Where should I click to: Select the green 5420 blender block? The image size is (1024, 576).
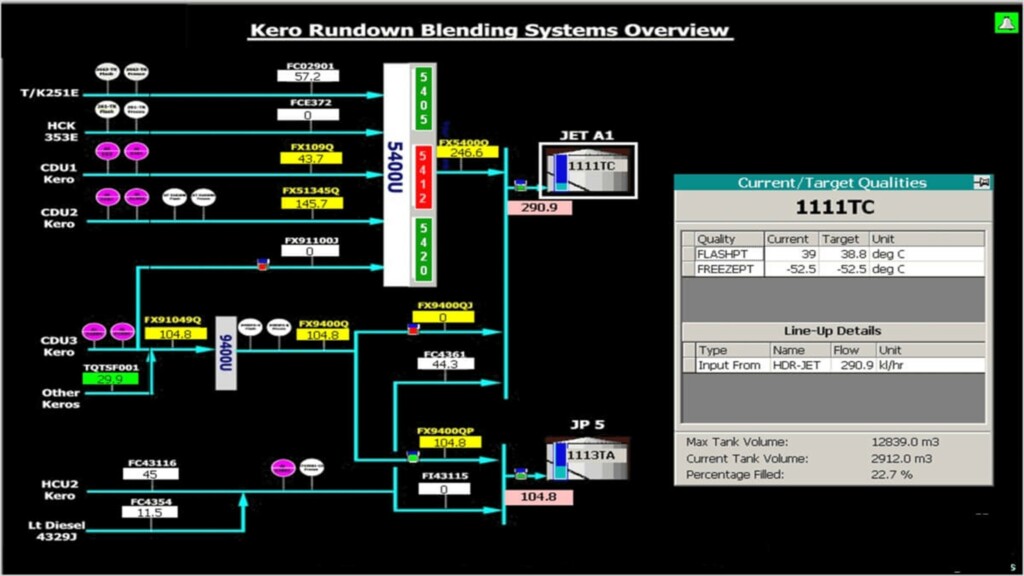point(424,250)
